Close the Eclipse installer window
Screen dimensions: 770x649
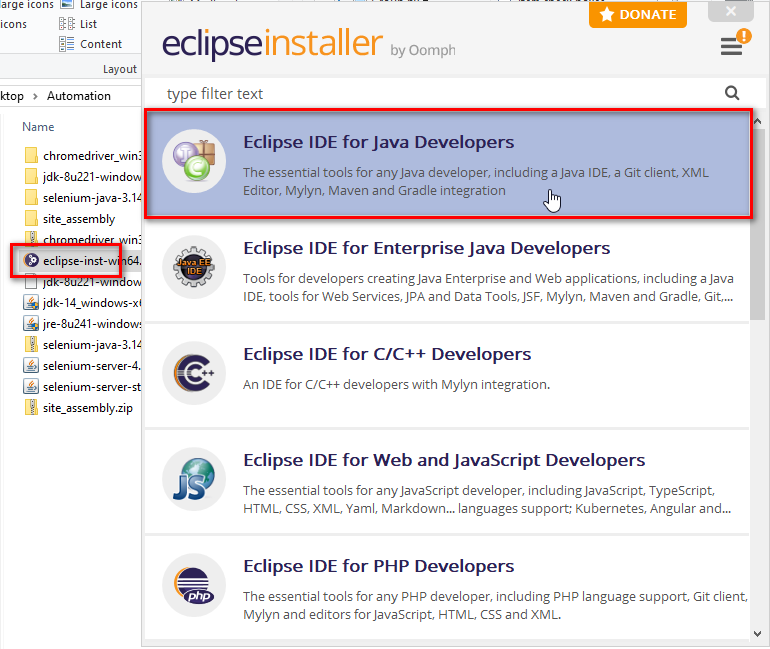pyautogui.click(x=731, y=11)
